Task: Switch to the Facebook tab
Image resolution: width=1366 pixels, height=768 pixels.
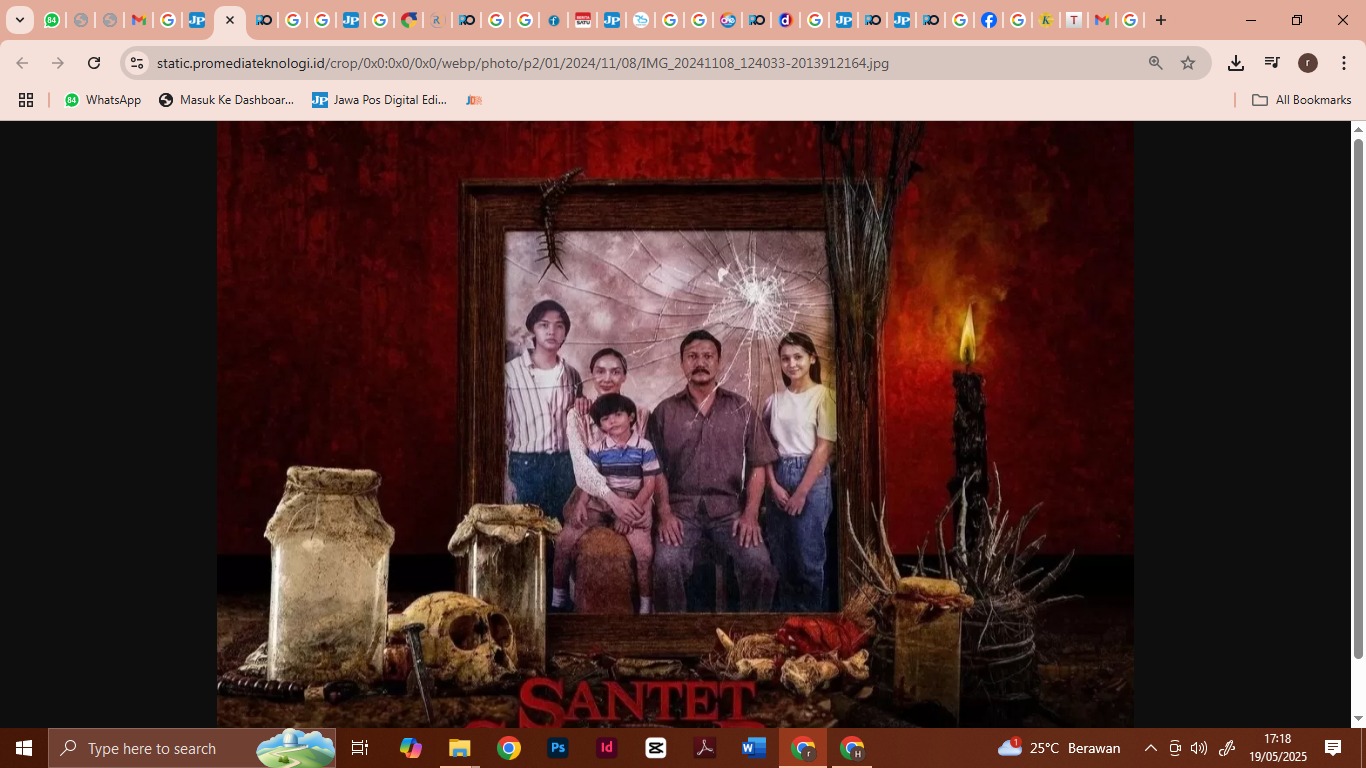Action: point(988,20)
